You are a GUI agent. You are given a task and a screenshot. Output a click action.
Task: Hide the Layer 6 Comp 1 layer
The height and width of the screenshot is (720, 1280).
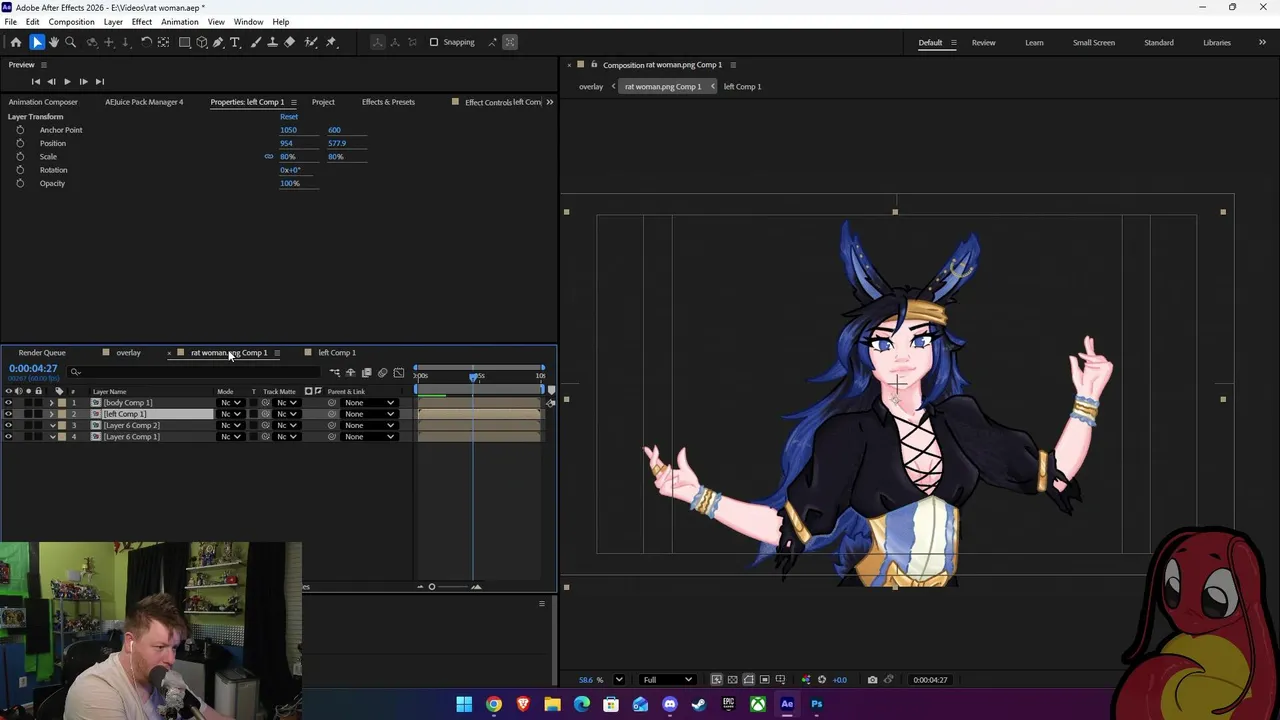[8, 437]
